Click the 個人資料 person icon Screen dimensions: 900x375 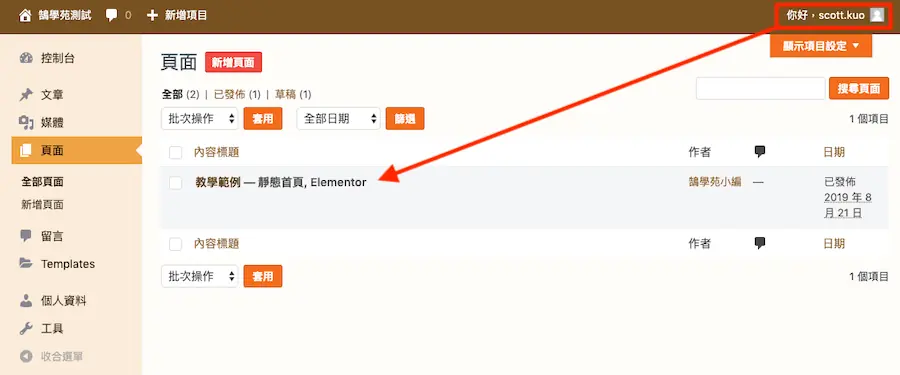point(26,300)
